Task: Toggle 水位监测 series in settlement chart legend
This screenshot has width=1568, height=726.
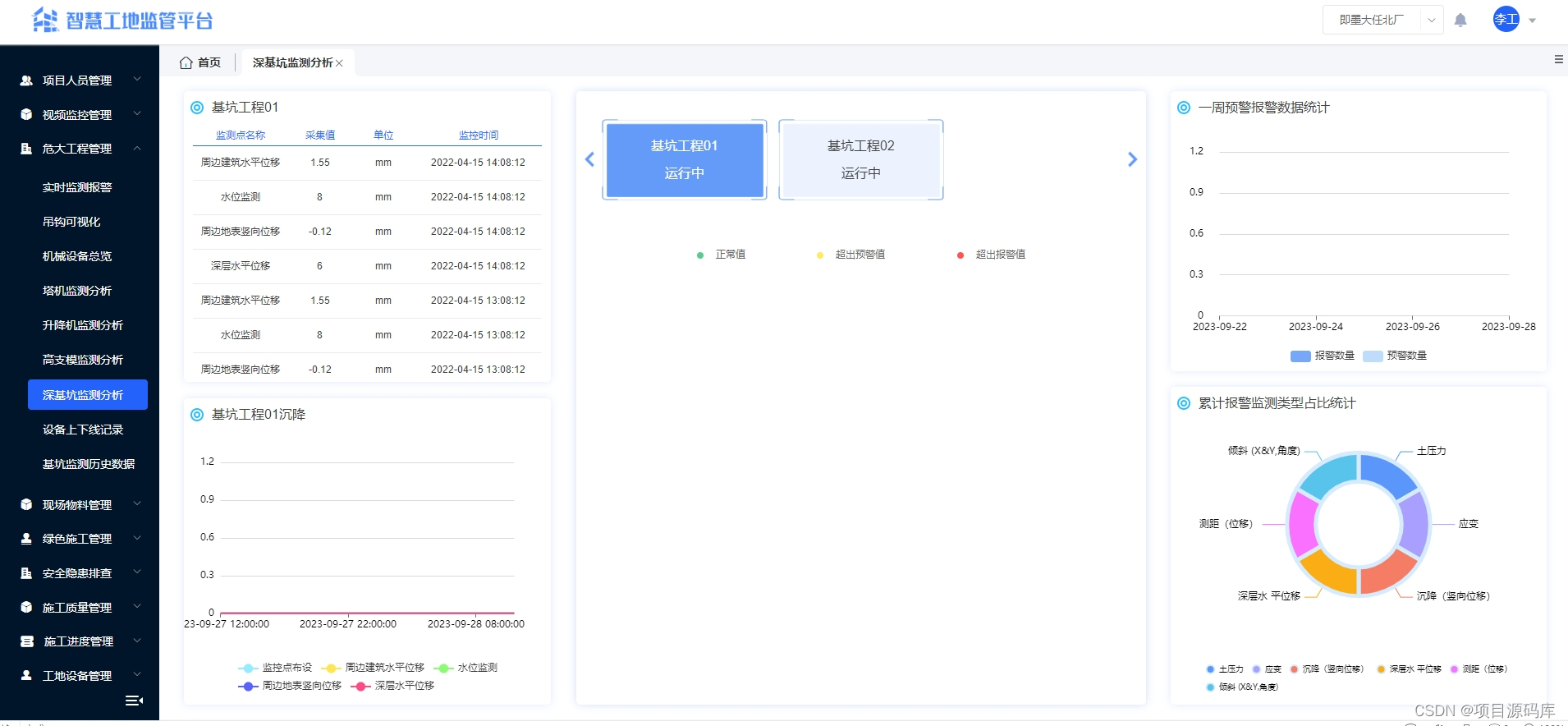Action: pos(465,668)
